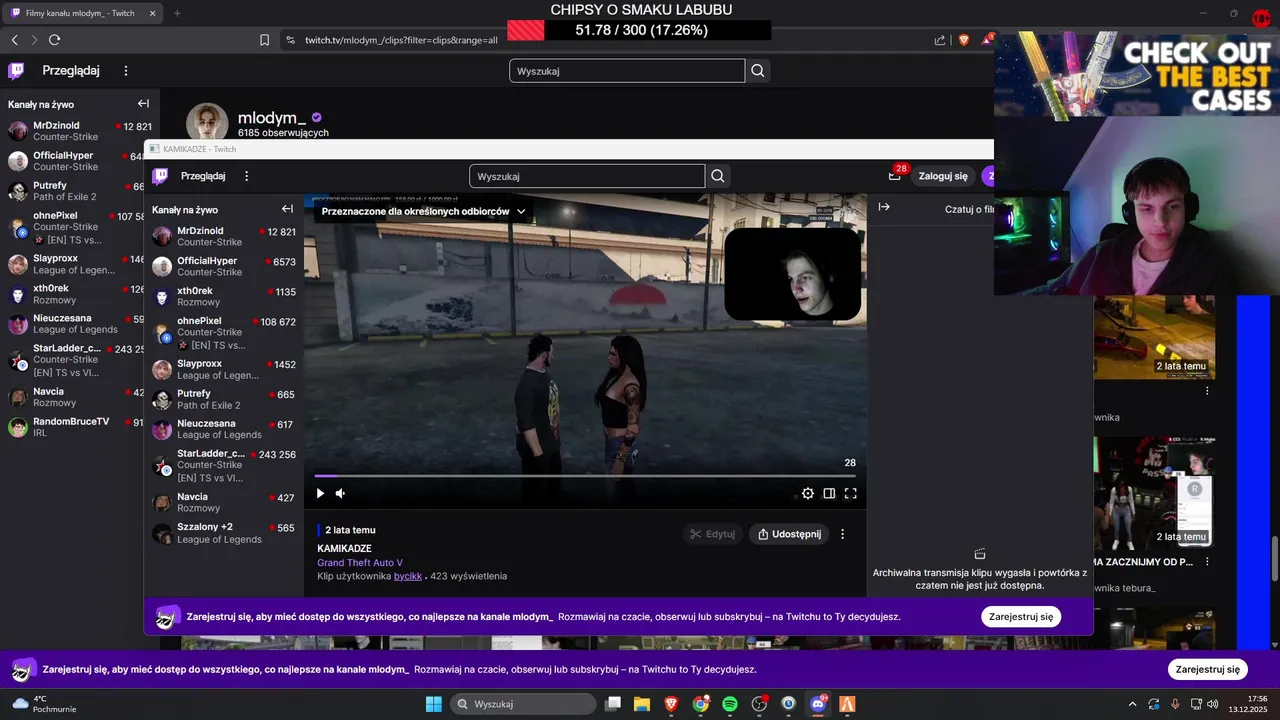Collapse the chat panel arrow icon
The image size is (1280, 720).
point(884,207)
